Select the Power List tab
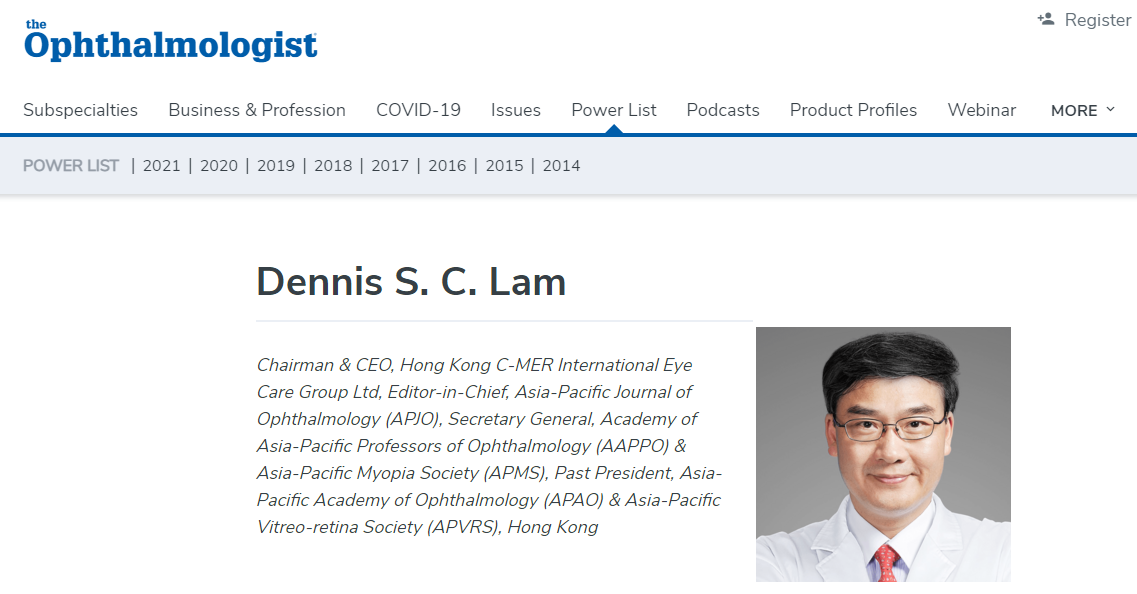Image resolution: width=1137 pixels, height=594 pixels. point(613,110)
